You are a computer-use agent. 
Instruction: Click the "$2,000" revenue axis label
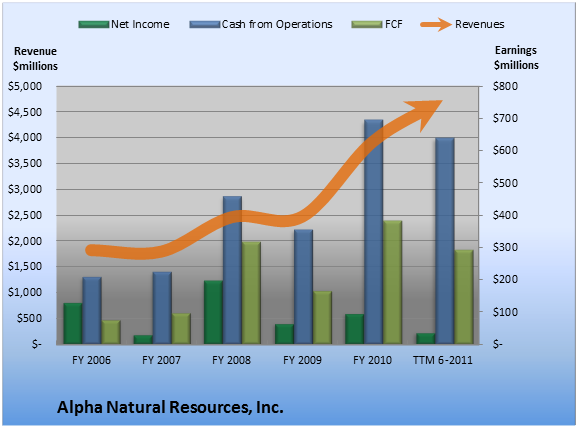25,241
